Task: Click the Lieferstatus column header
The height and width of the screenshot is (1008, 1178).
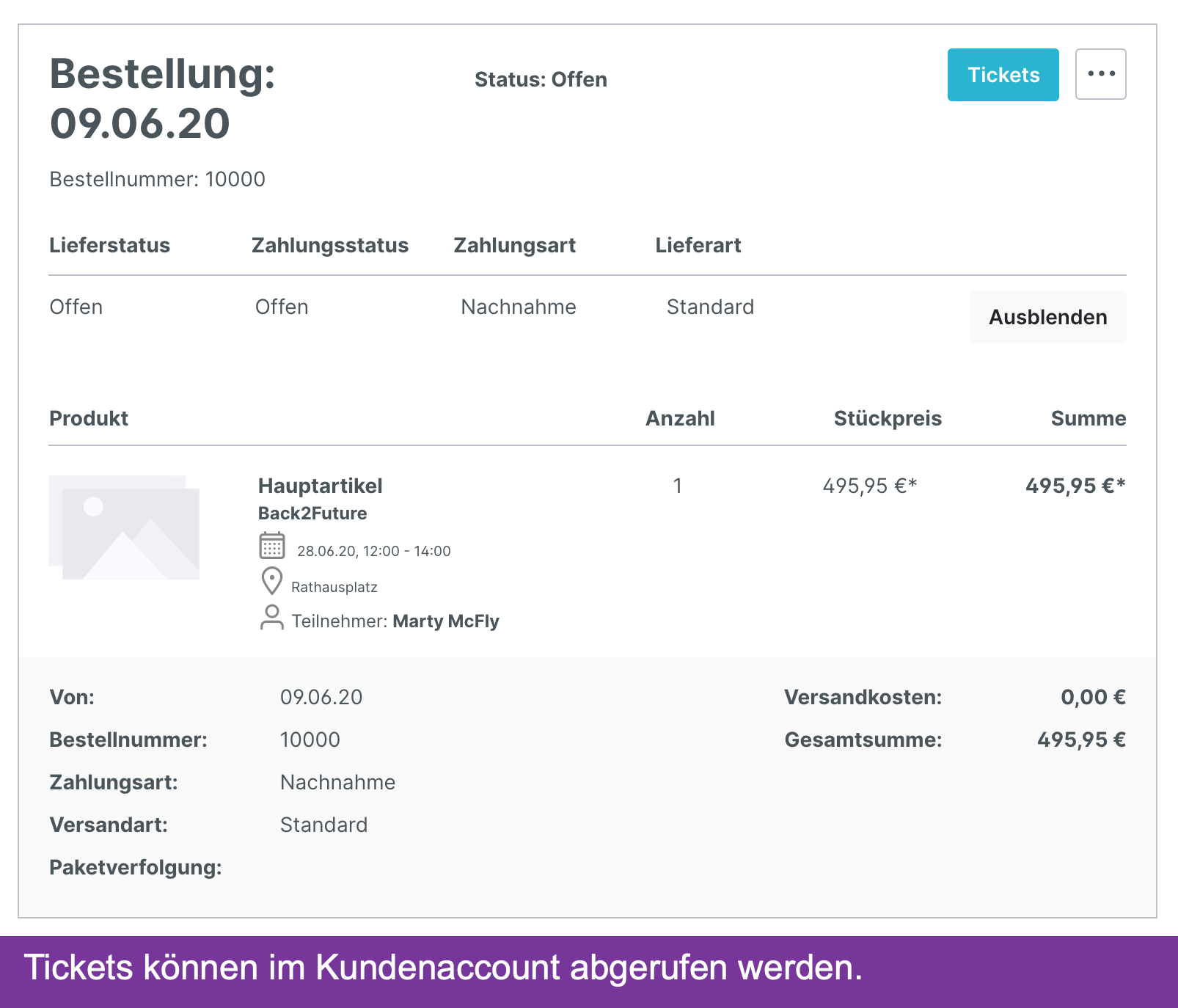Action: click(109, 245)
